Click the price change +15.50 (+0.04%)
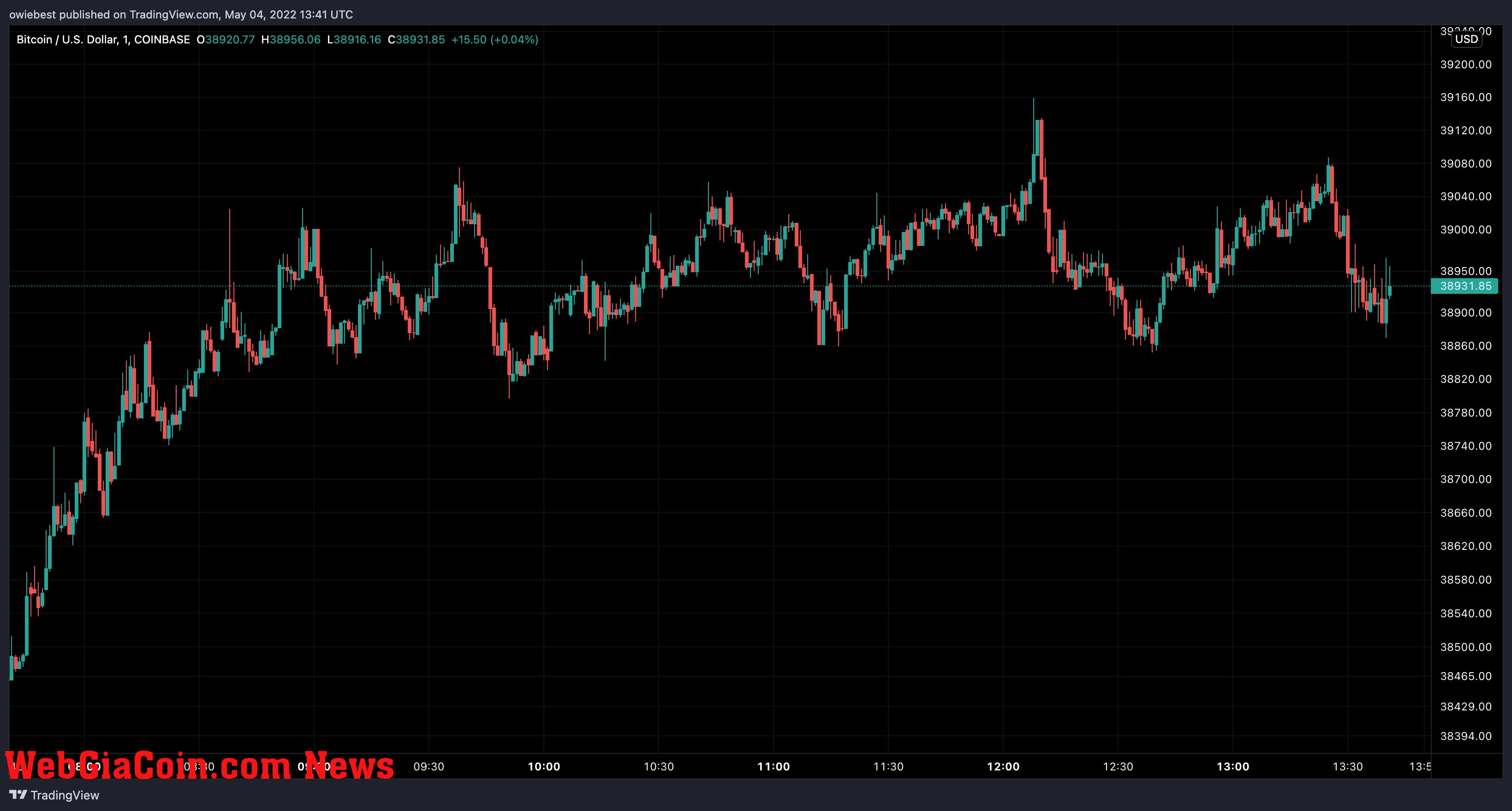 point(494,39)
